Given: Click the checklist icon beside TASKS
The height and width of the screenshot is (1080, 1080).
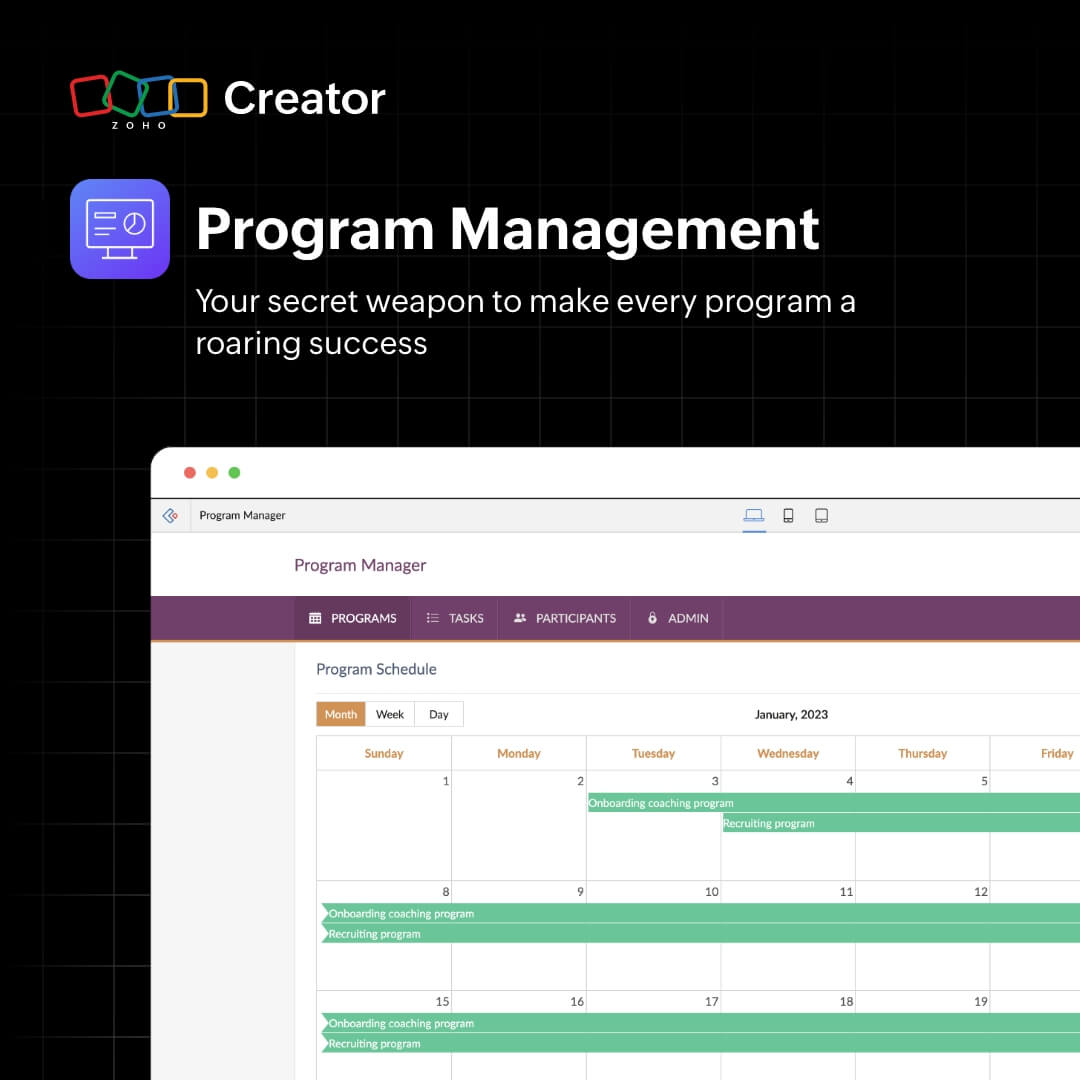Looking at the screenshot, I should click(x=430, y=618).
